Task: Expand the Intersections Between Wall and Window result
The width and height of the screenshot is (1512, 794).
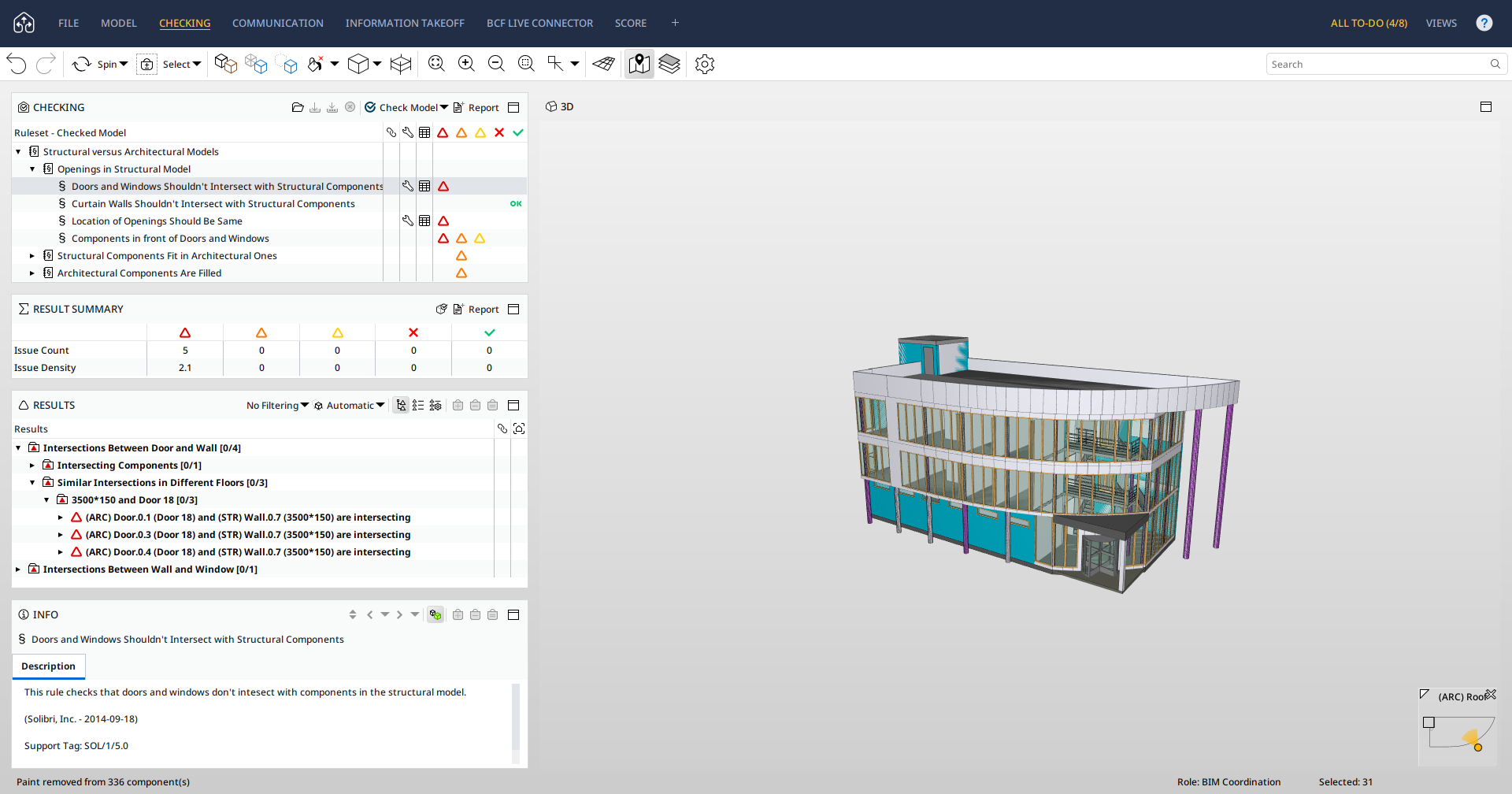Action: [18, 569]
